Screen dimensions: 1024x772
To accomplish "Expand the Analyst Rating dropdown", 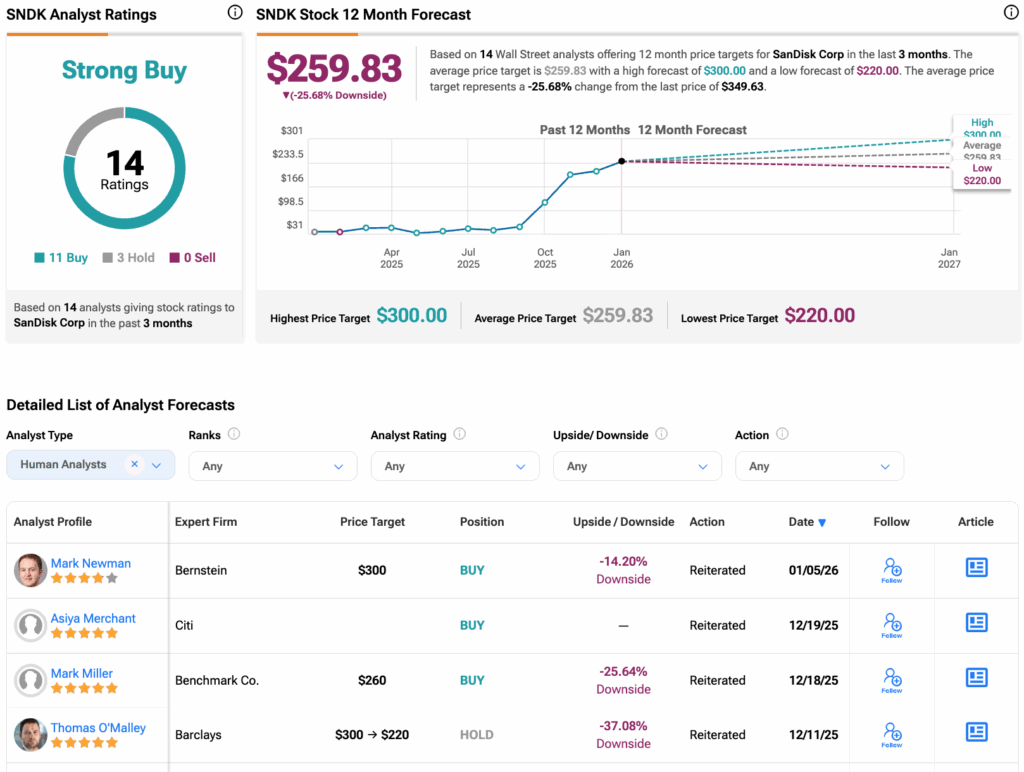I will pos(454,466).
